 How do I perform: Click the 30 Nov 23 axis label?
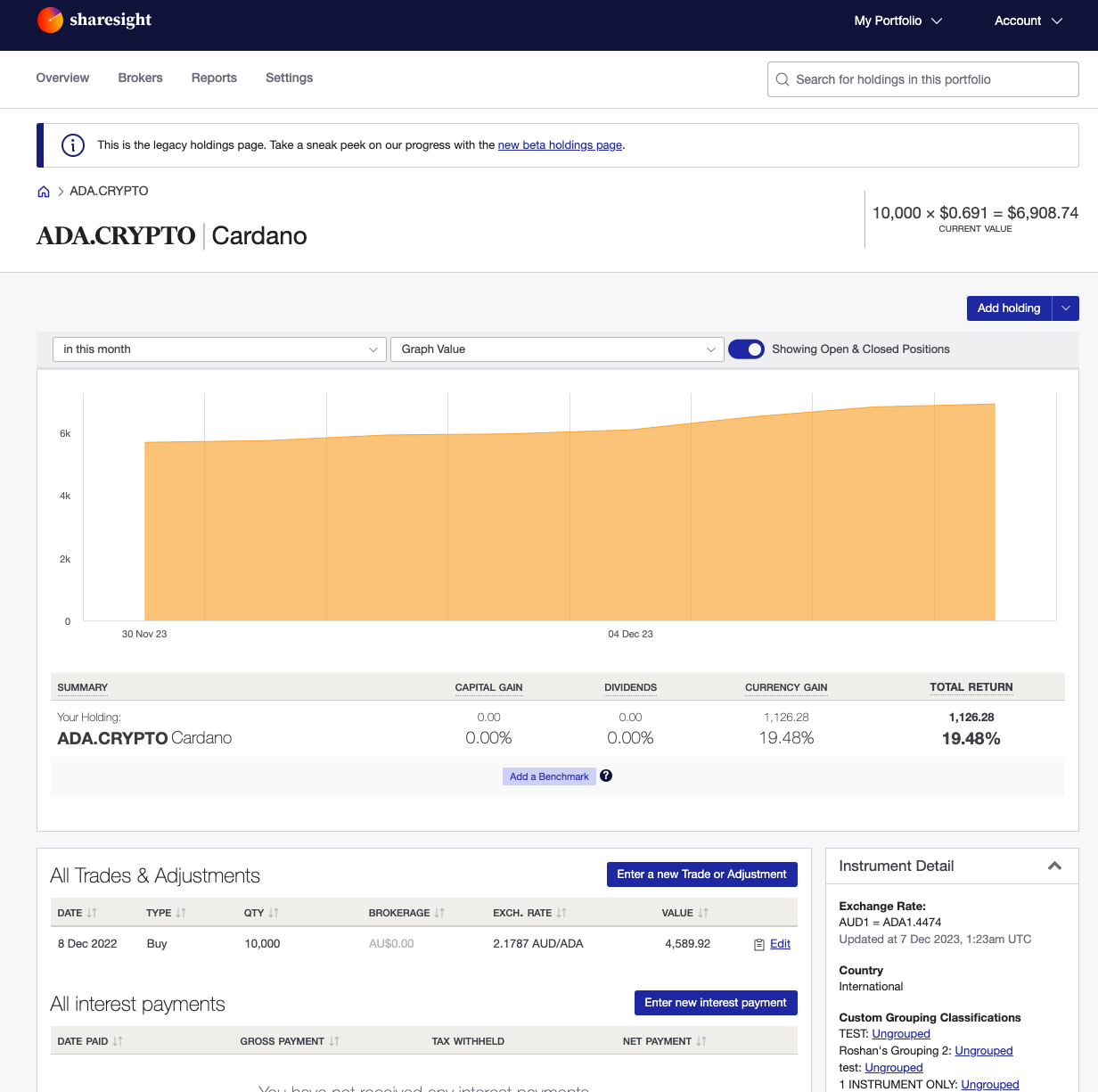[x=144, y=635]
